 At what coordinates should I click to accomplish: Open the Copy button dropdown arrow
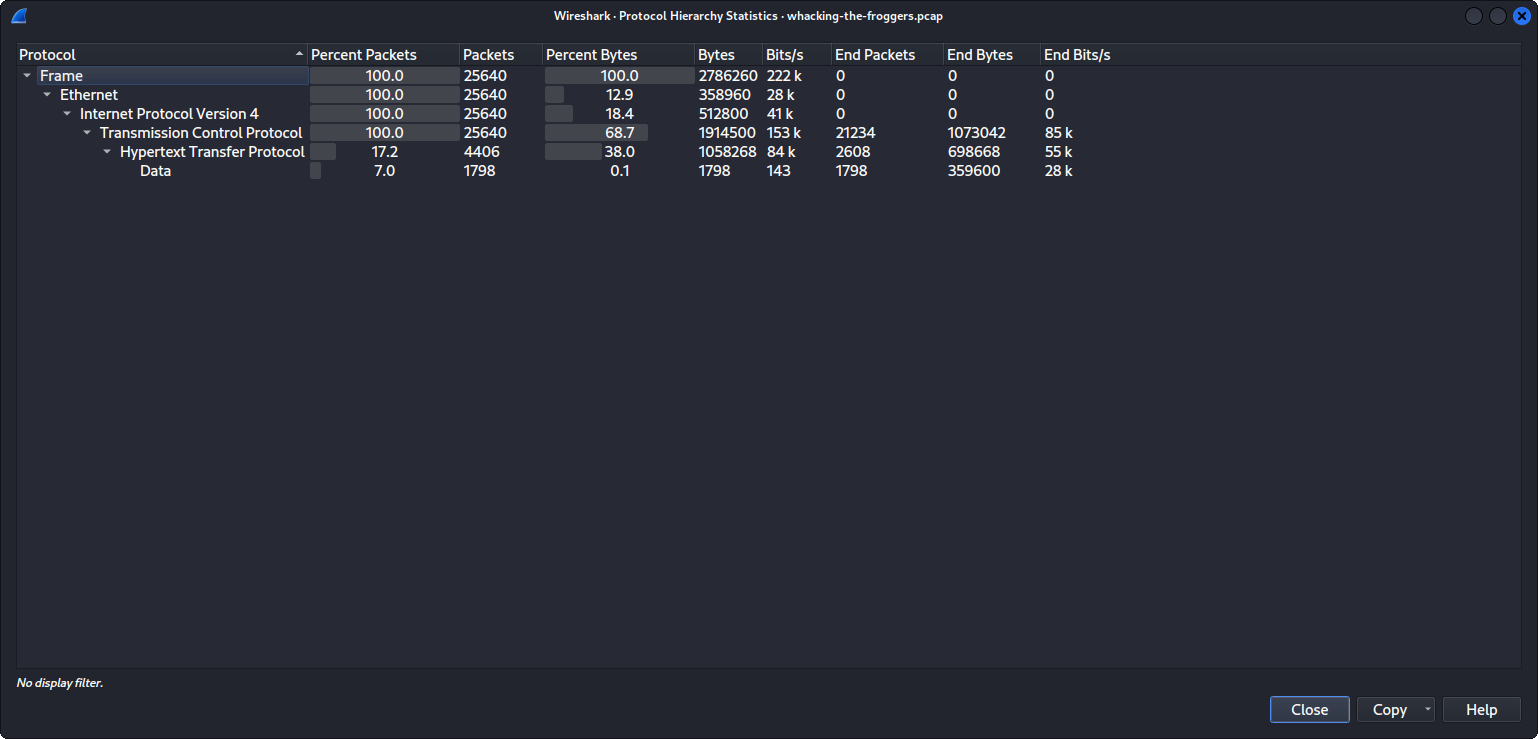click(x=1428, y=710)
